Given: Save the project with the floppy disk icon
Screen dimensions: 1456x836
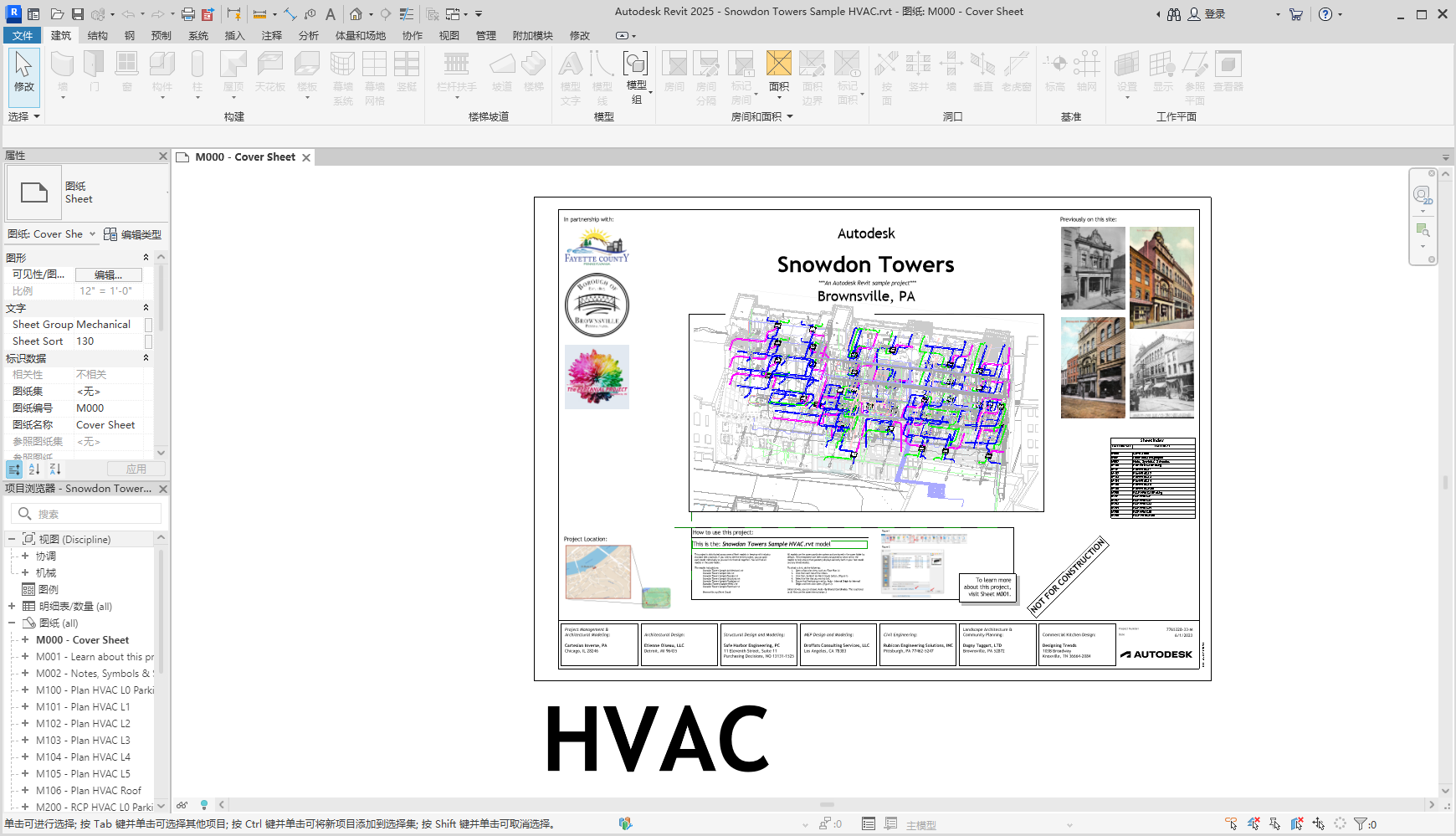Looking at the screenshot, I should point(77,14).
